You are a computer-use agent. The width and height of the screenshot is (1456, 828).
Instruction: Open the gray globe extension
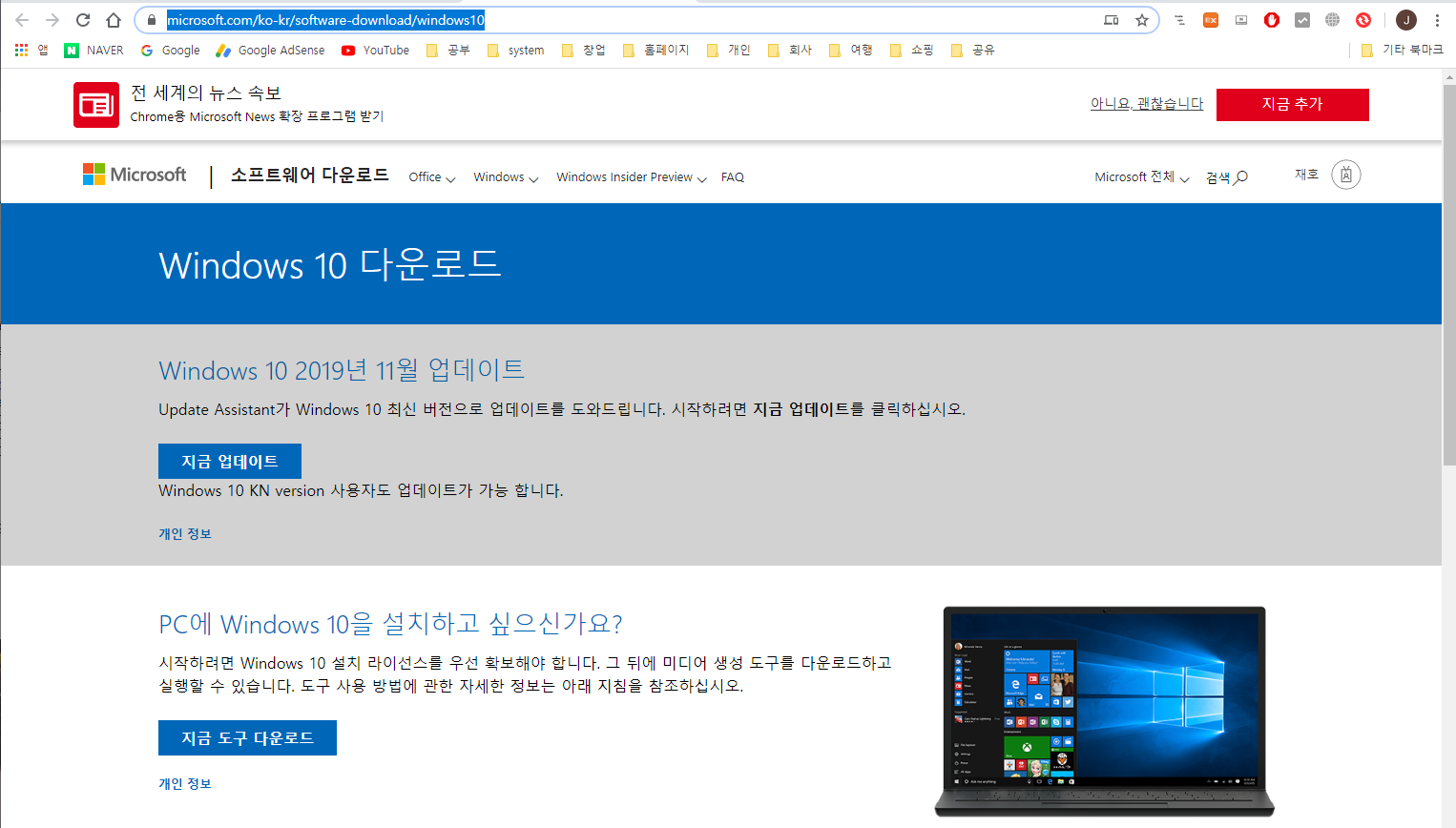click(x=1333, y=20)
